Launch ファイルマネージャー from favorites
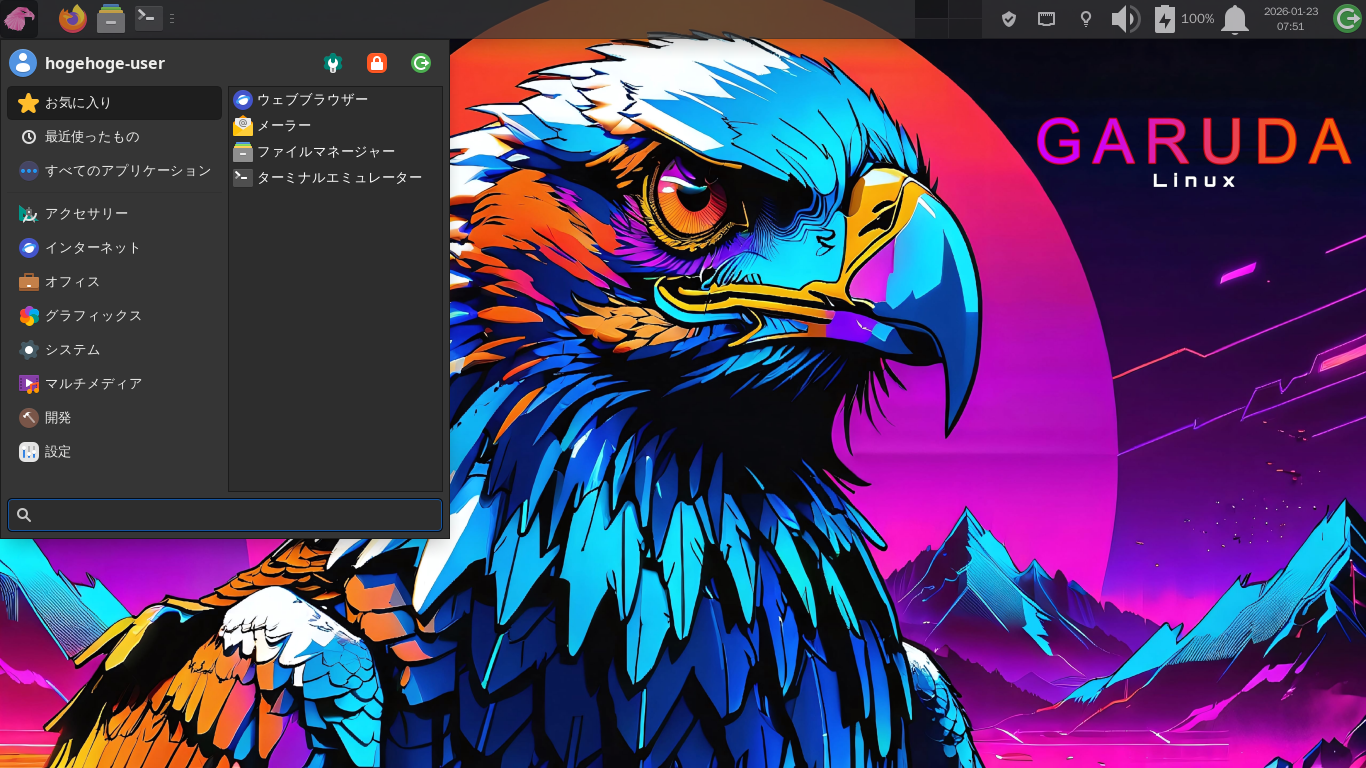1366x768 pixels. click(x=335, y=152)
